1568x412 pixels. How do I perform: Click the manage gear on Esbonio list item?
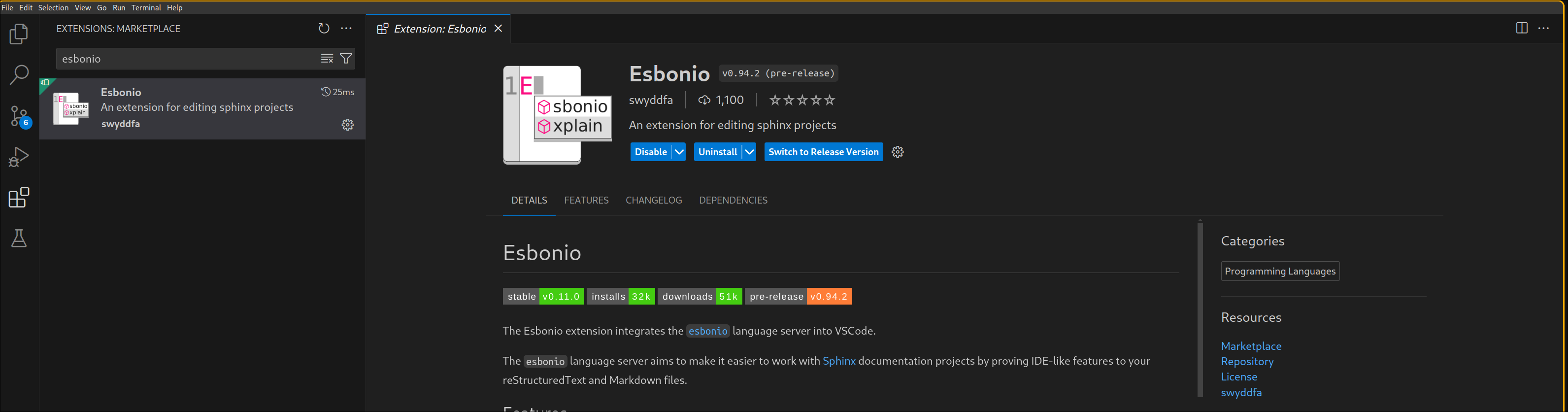coord(348,125)
